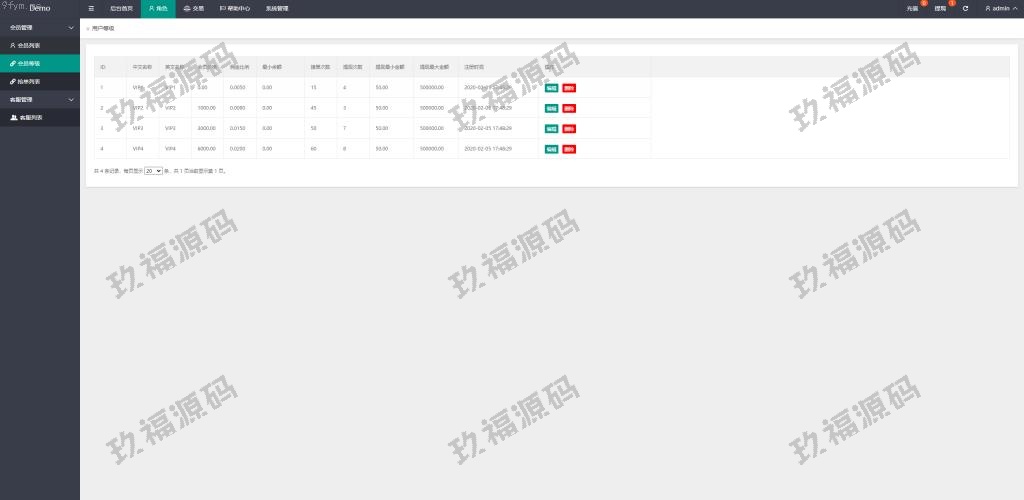
Task: Click the green edit button for VIP3
Action: coord(551,129)
